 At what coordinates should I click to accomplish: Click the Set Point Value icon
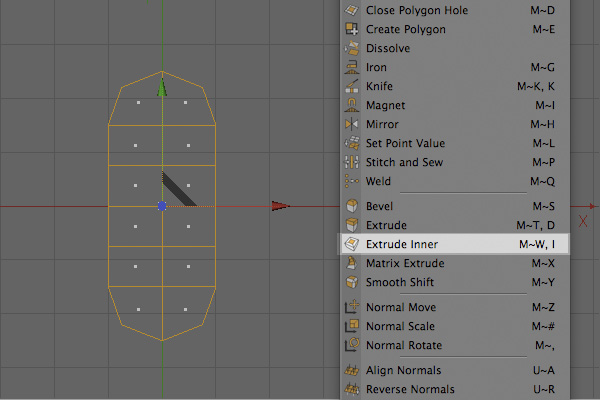point(352,143)
